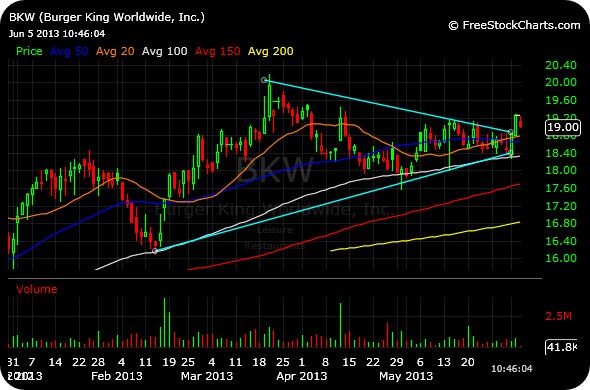Image resolution: width=590 pixels, height=390 pixels.
Task: Select lower trendline anchor at triangle apex
Action: point(510,153)
